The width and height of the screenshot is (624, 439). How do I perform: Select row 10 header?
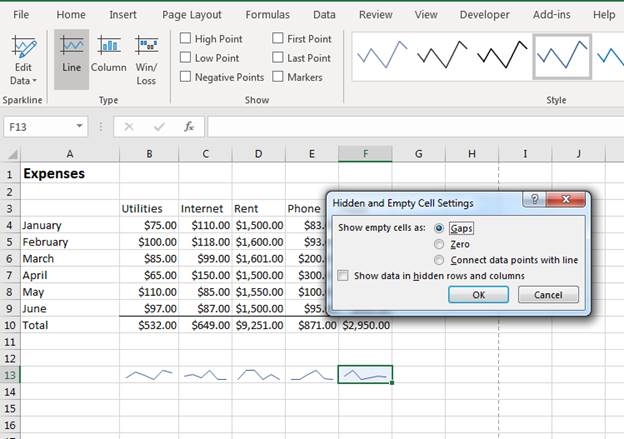point(10,325)
